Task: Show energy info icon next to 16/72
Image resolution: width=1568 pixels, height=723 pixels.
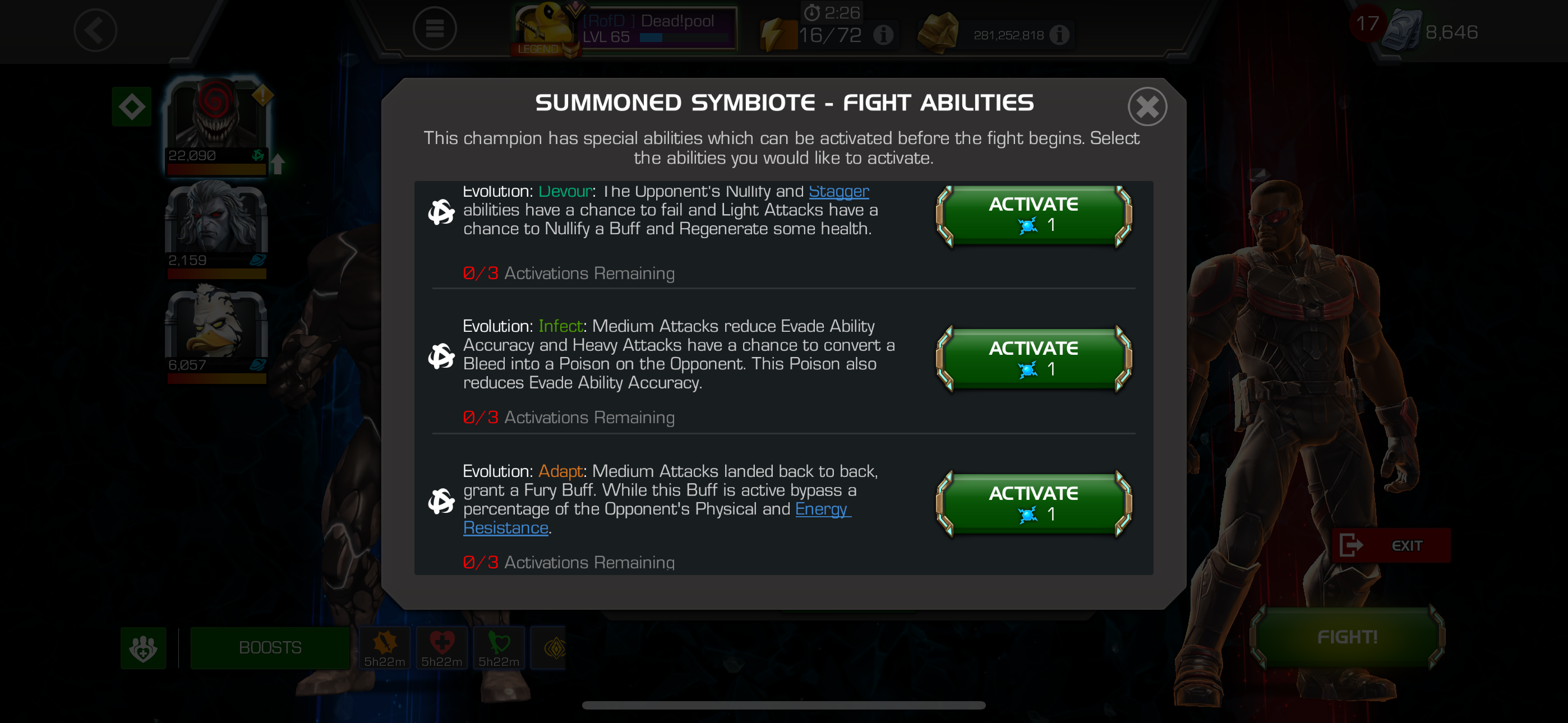Action: tap(883, 35)
